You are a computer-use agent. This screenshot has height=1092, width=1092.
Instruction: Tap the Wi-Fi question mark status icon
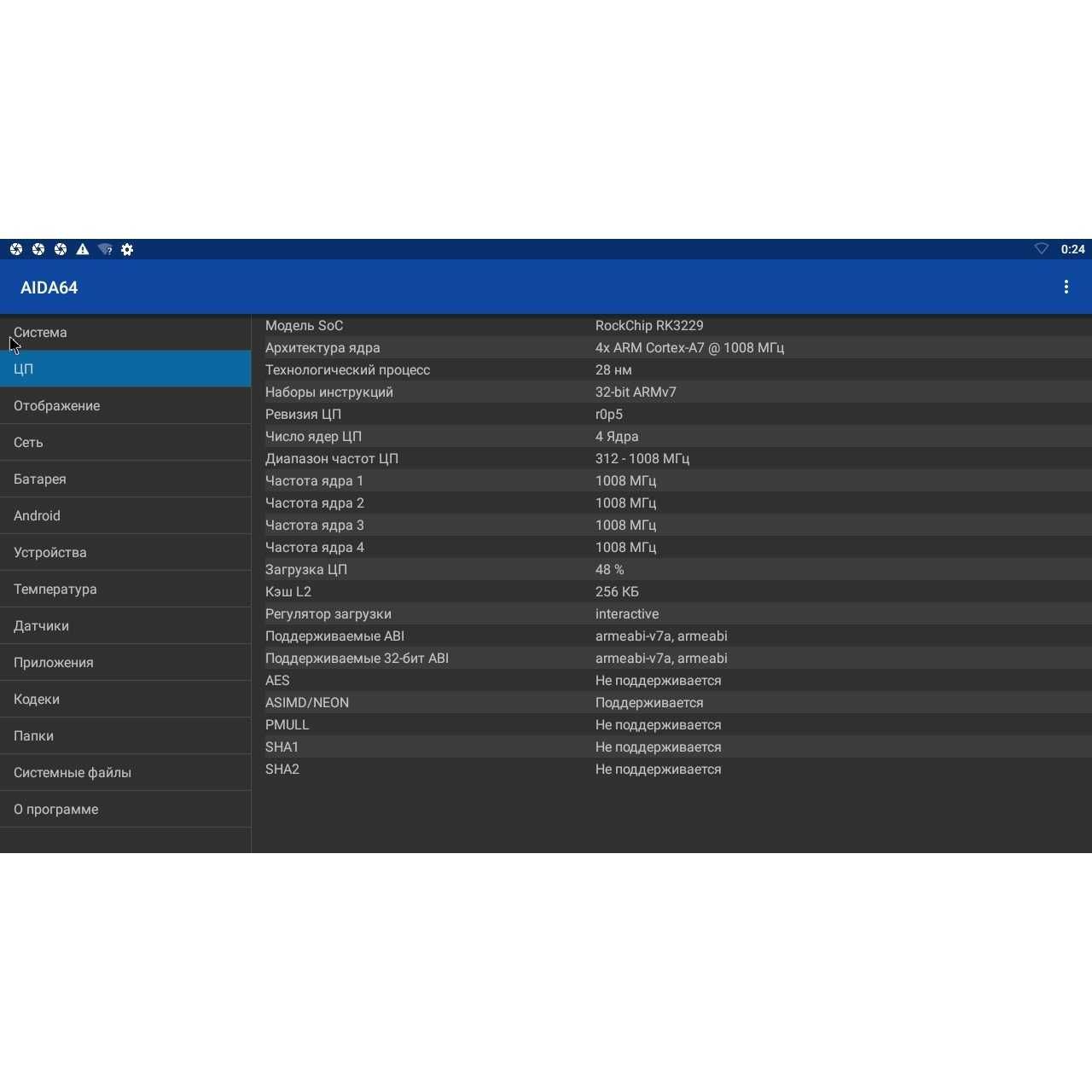pyautogui.click(x=105, y=249)
